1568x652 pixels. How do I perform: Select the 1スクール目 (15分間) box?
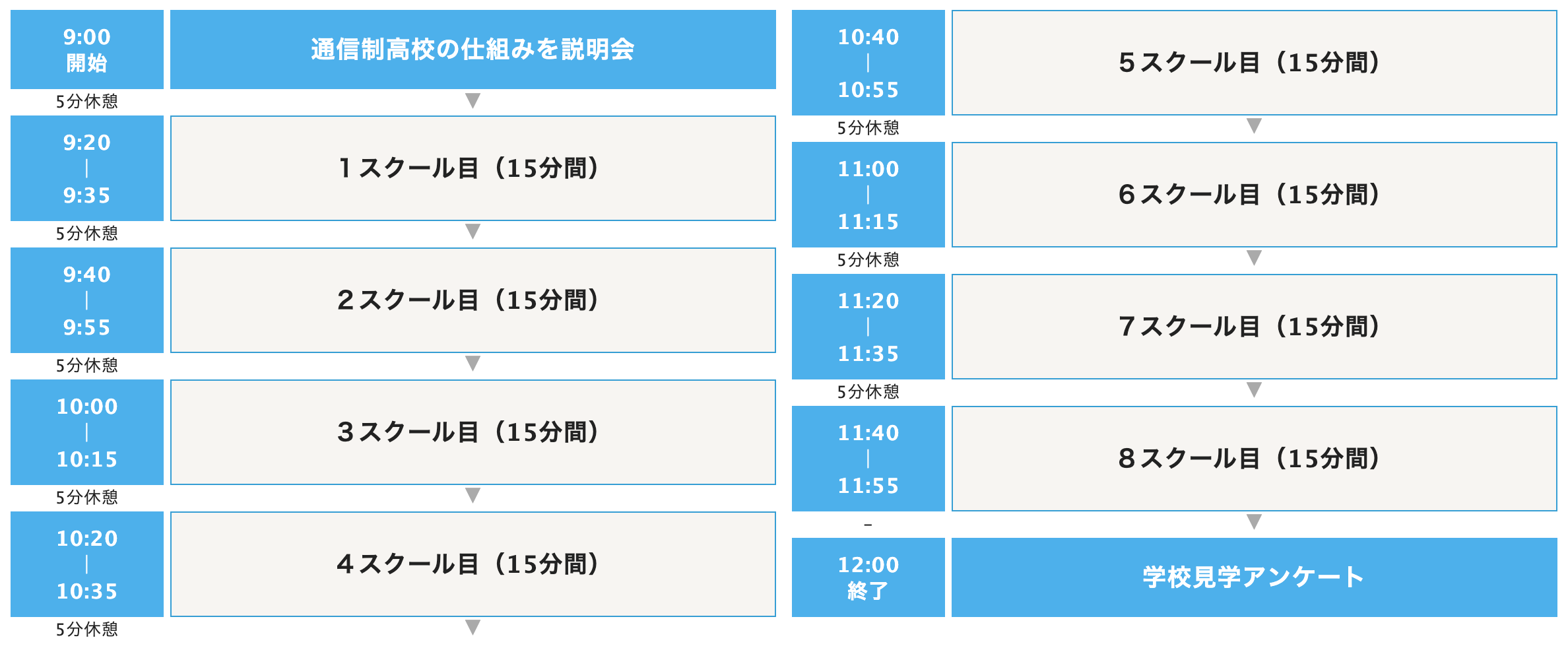(x=473, y=168)
